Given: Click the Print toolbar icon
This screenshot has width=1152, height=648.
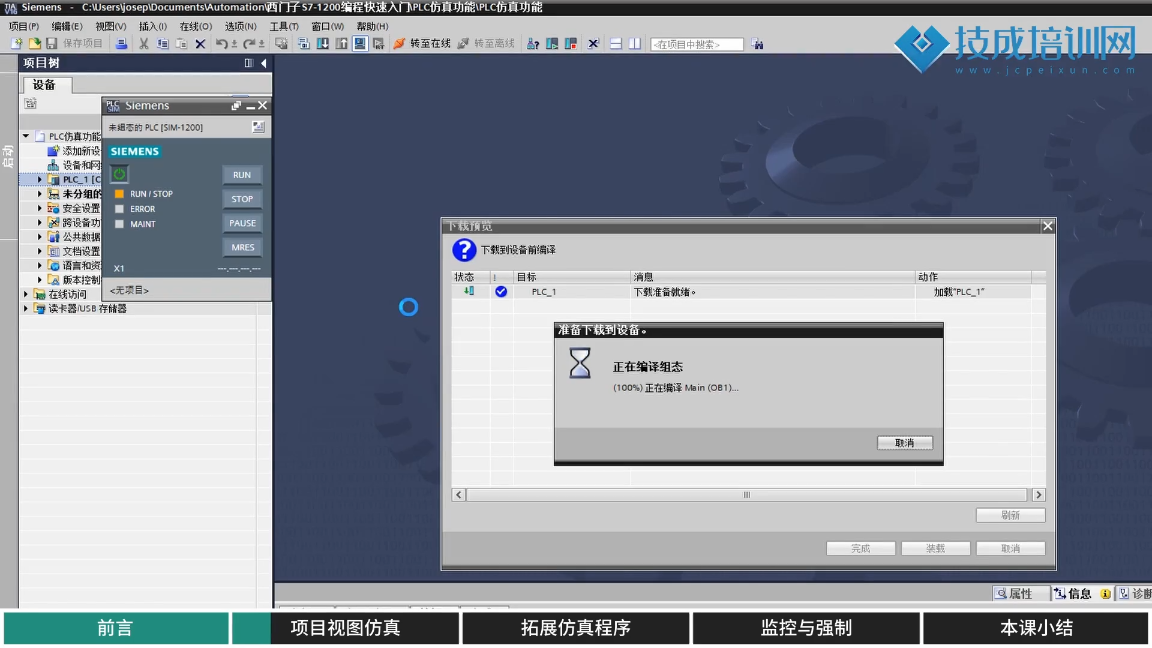Looking at the screenshot, I should click(121, 44).
